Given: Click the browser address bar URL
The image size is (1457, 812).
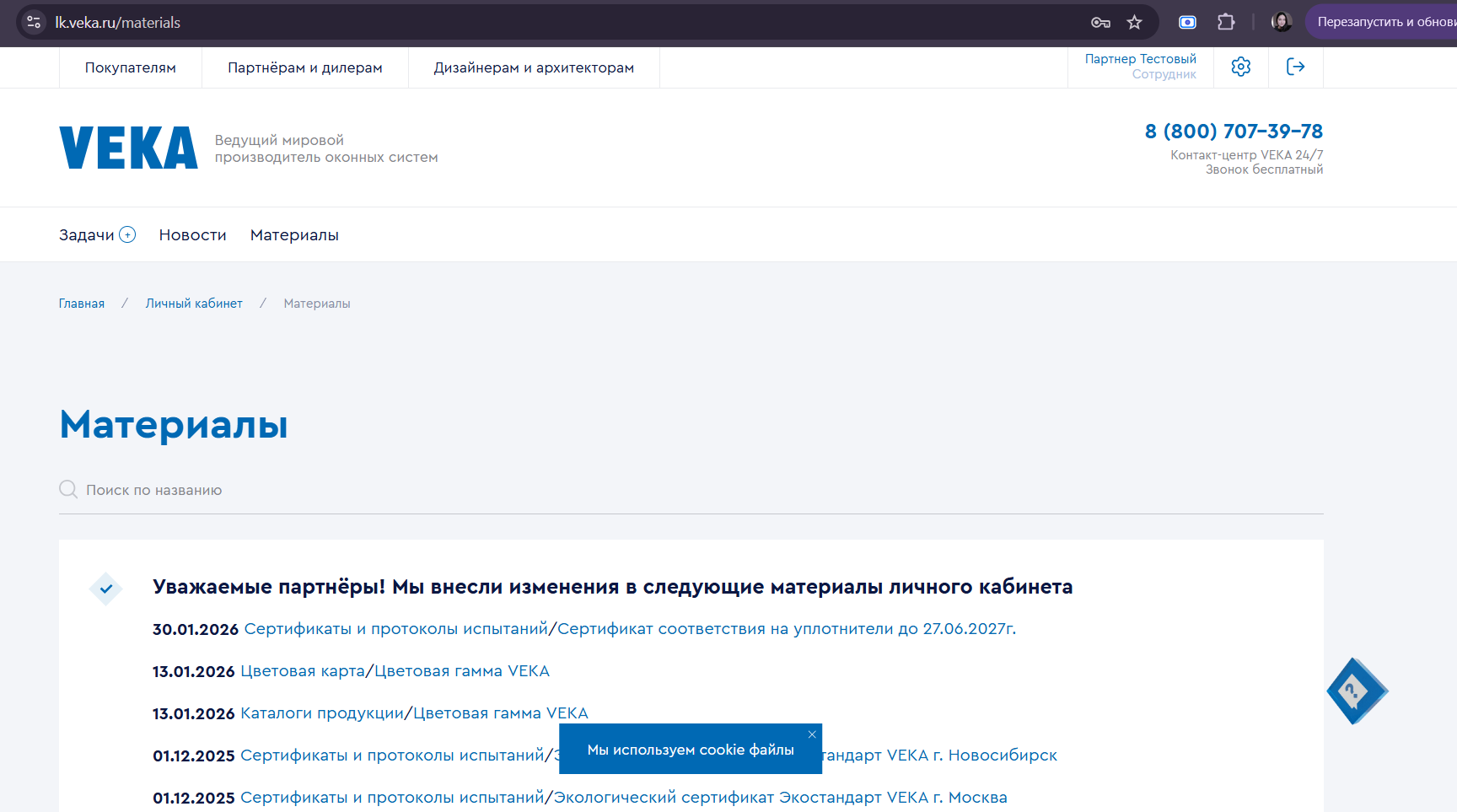Looking at the screenshot, I should (118, 23).
